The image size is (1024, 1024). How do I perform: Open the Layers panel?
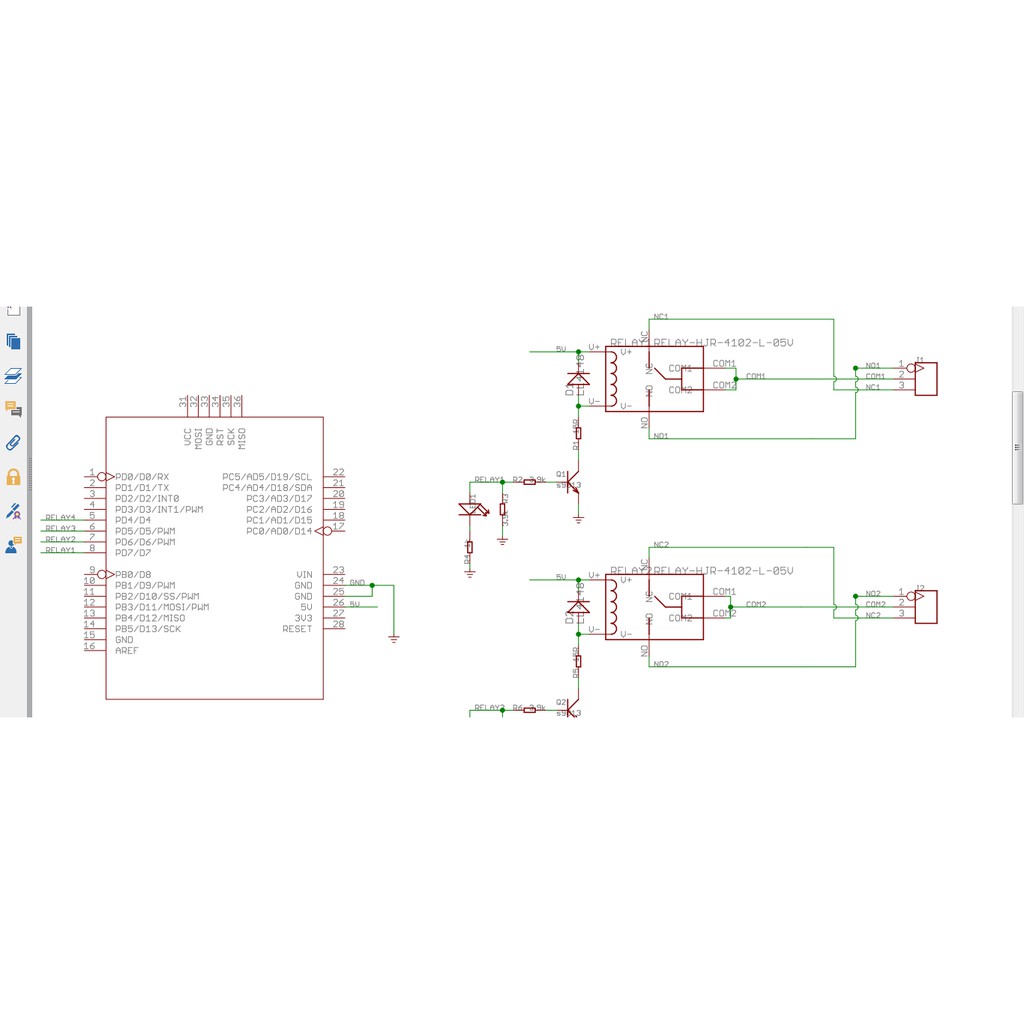click(x=13, y=376)
